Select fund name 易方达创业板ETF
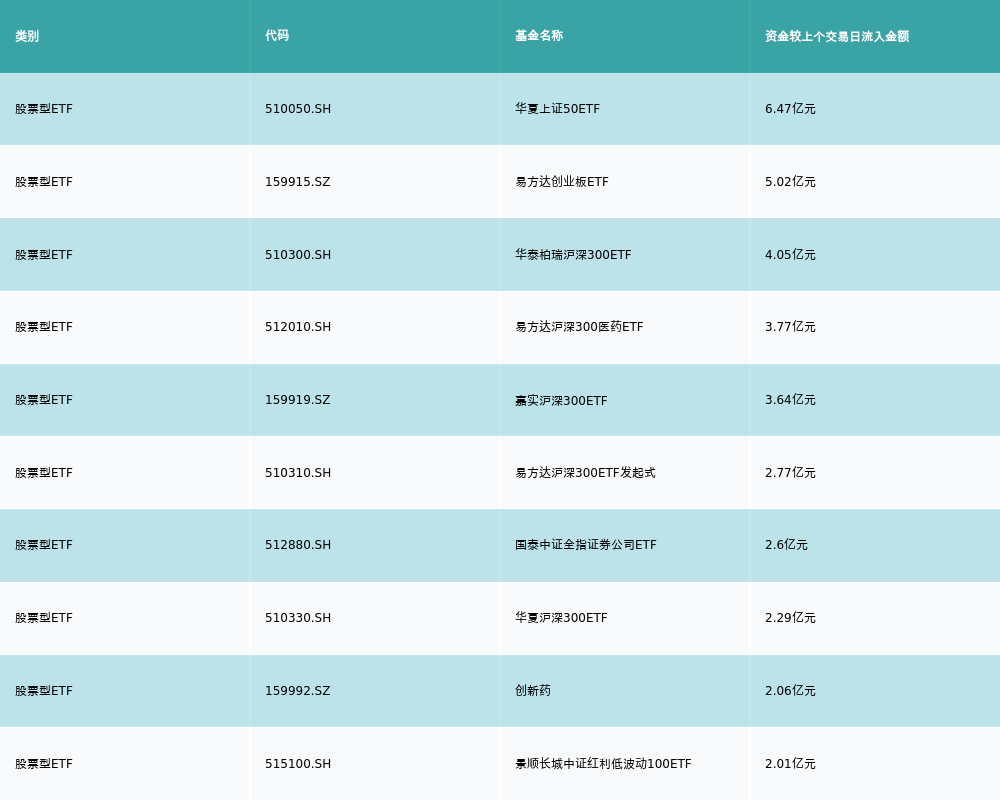 click(562, 182)
